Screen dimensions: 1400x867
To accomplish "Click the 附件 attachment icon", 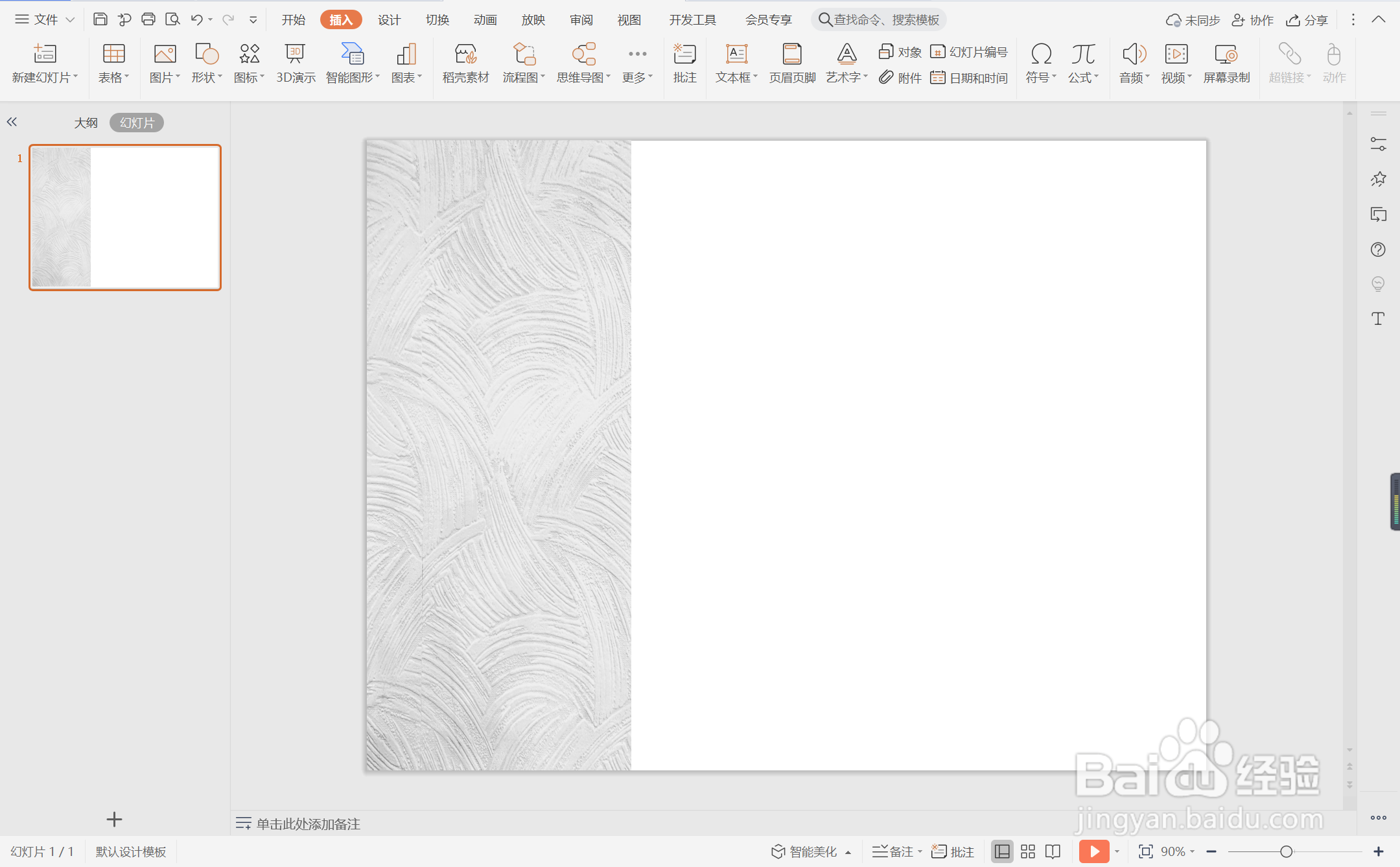I will (900, 78).
